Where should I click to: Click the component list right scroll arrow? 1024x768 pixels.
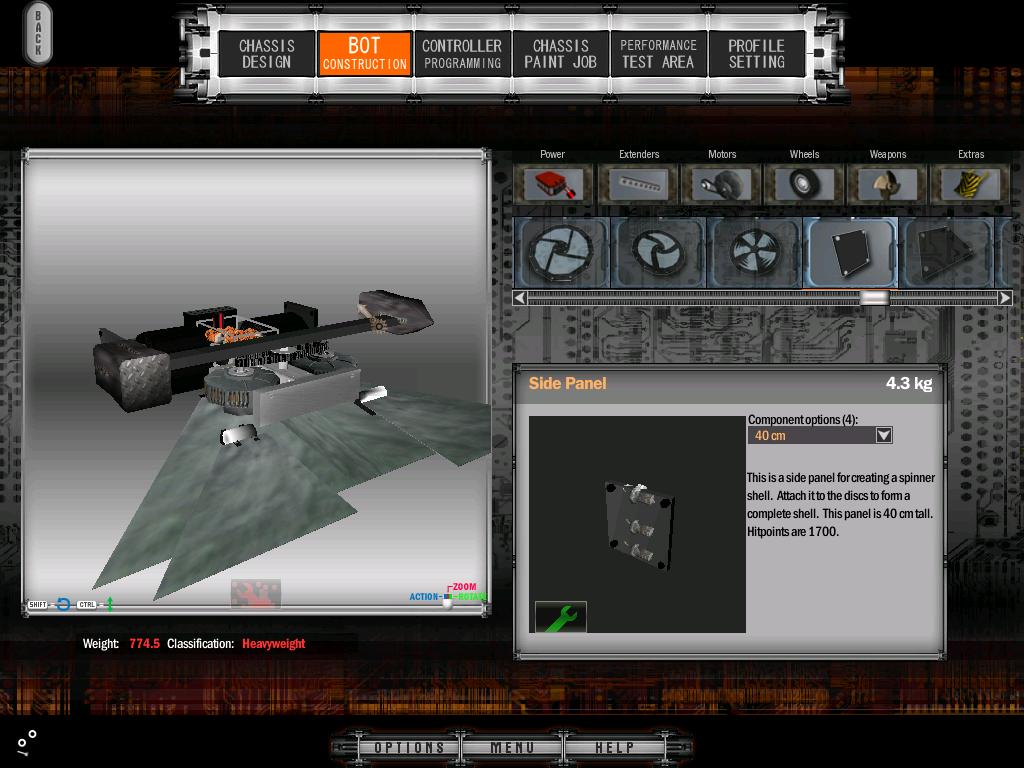coord(1006,298)
